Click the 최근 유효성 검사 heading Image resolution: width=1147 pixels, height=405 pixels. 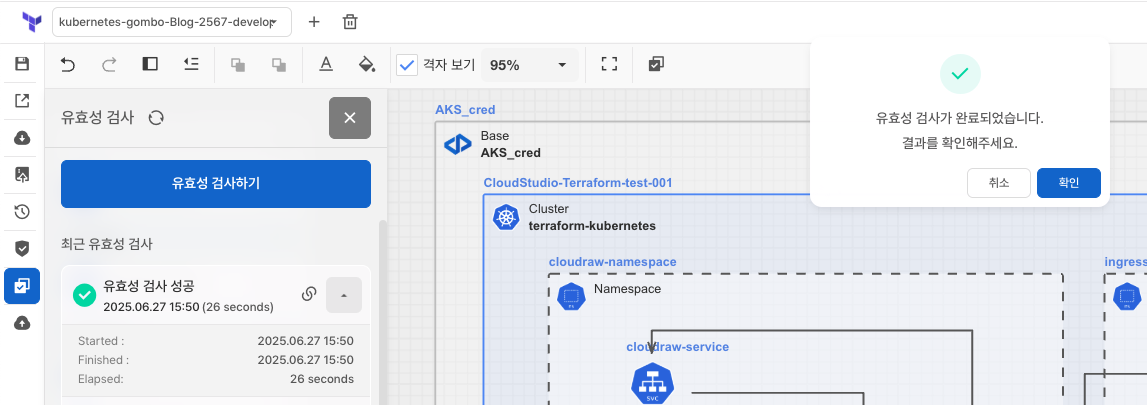point(107,244)
